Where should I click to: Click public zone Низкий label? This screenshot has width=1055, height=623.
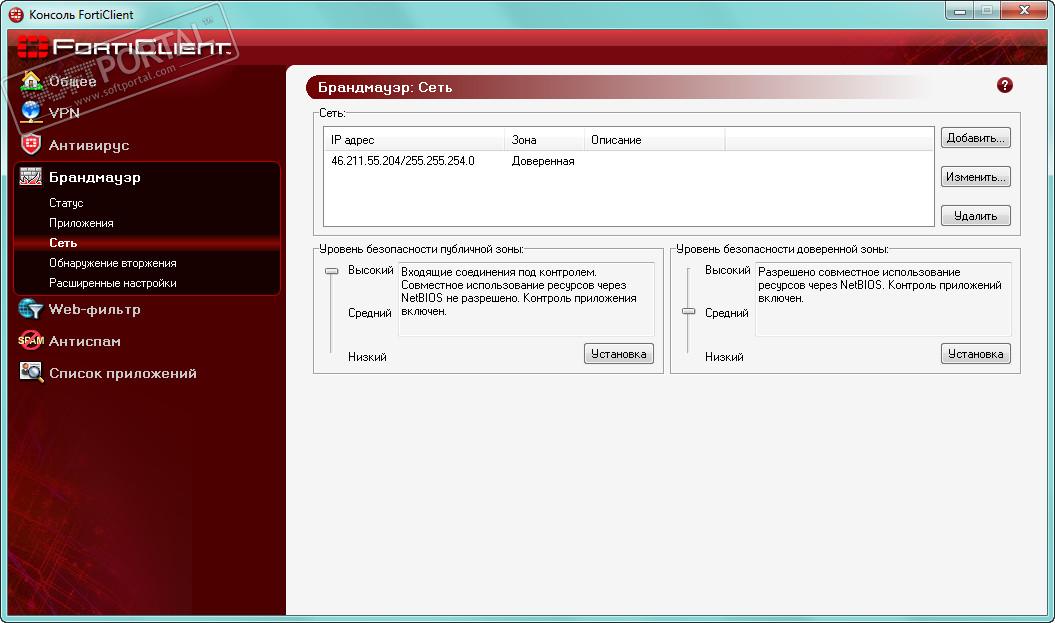[x=367, y=357]
